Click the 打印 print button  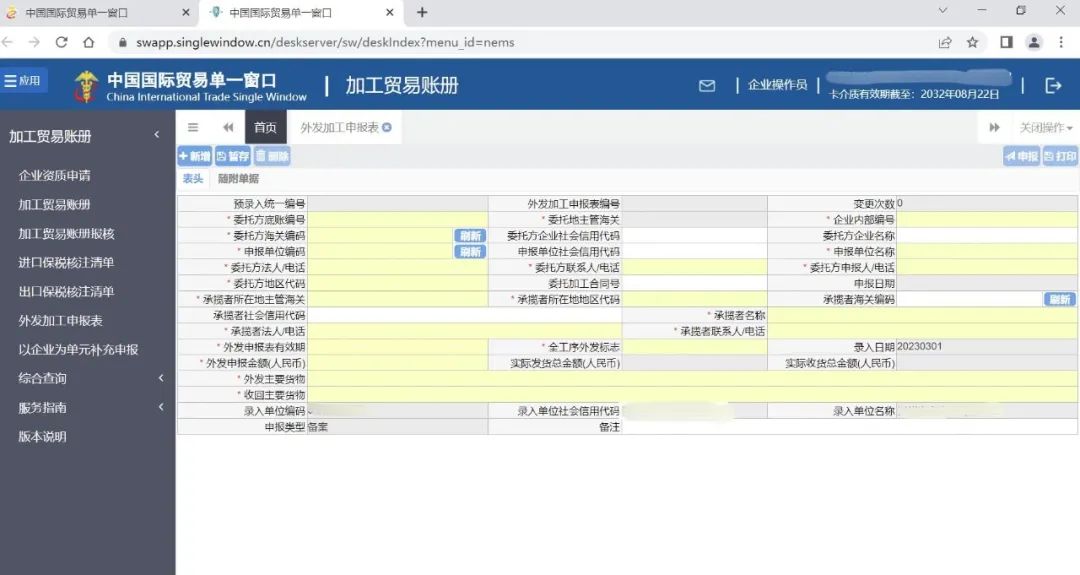1060,156
